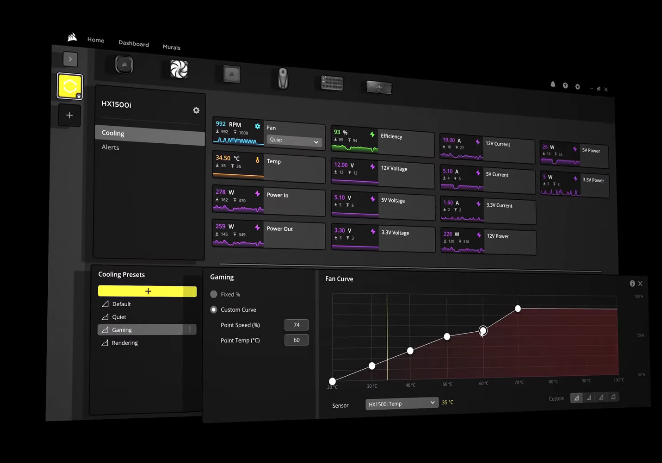Image resolution: width=662 pixels, height=463 pixels.
Task: Select the add-device card icon
Action: pos(379,87)
